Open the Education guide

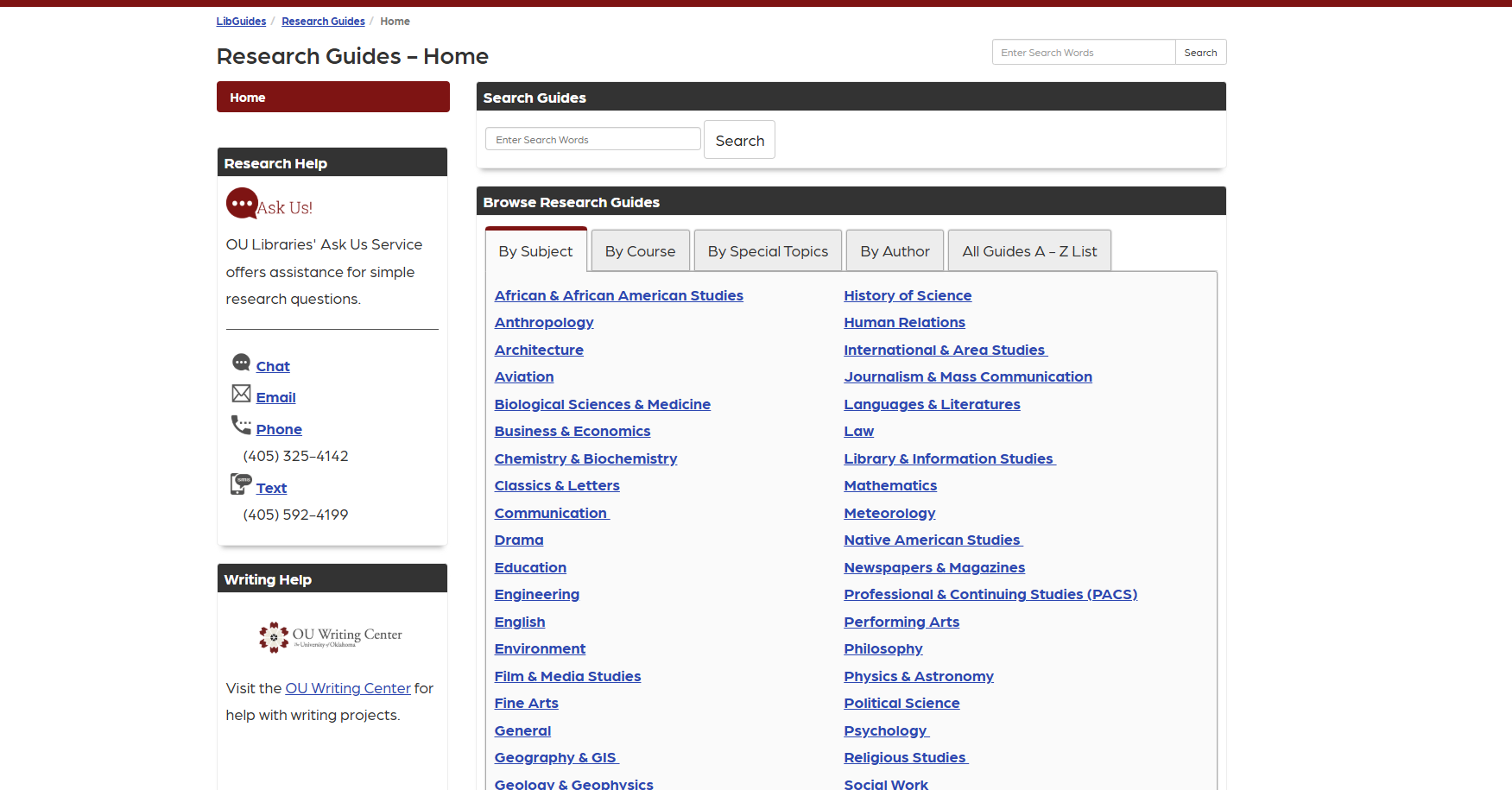[x=530, y=567]
